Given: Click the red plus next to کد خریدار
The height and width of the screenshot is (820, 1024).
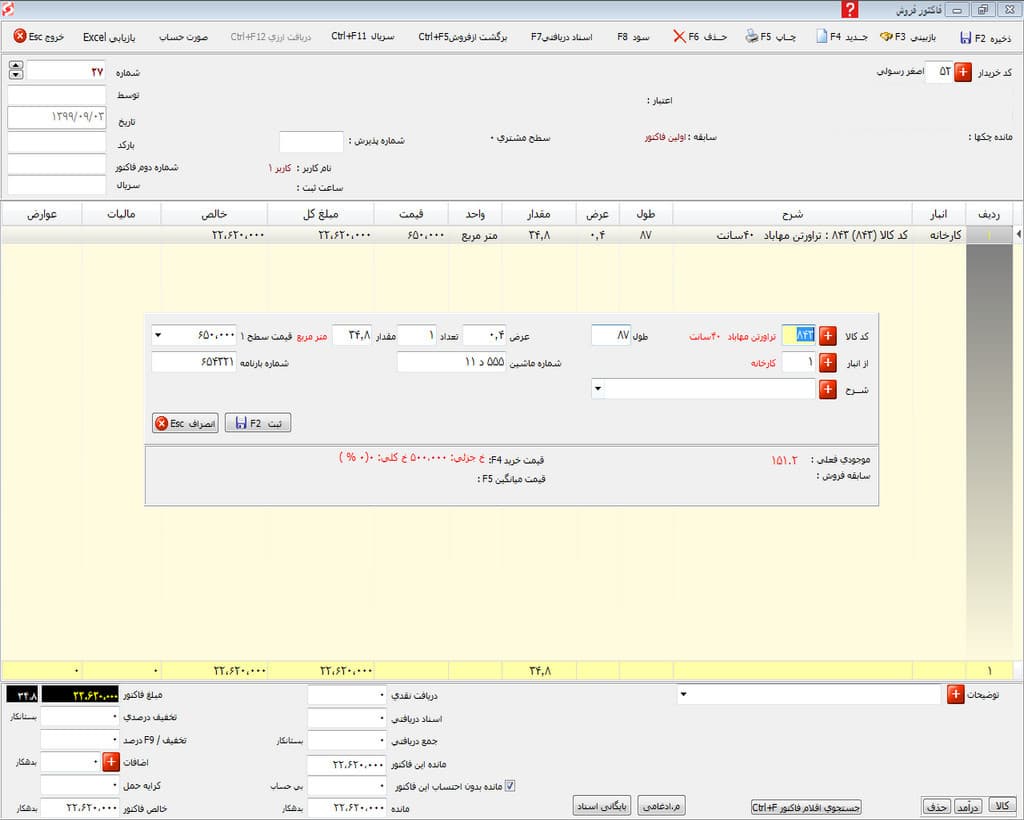Looking at the screenshot, I should coord(963,72).
